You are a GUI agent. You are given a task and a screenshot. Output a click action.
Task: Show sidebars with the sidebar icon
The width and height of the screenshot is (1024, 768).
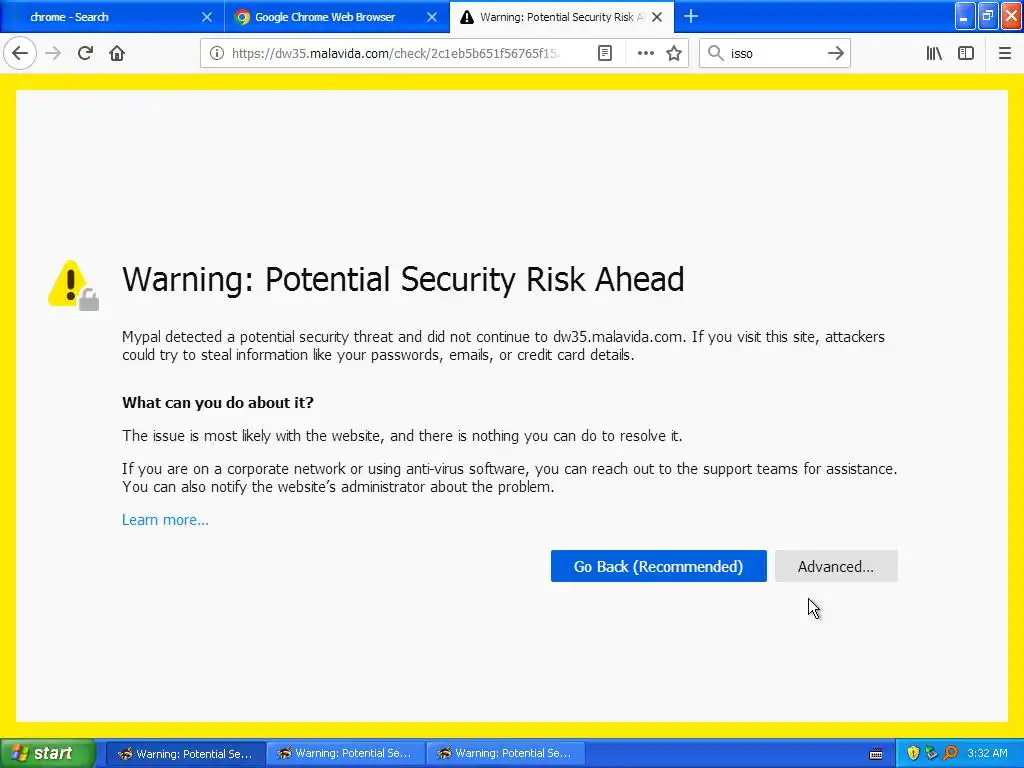coord(966,54)
